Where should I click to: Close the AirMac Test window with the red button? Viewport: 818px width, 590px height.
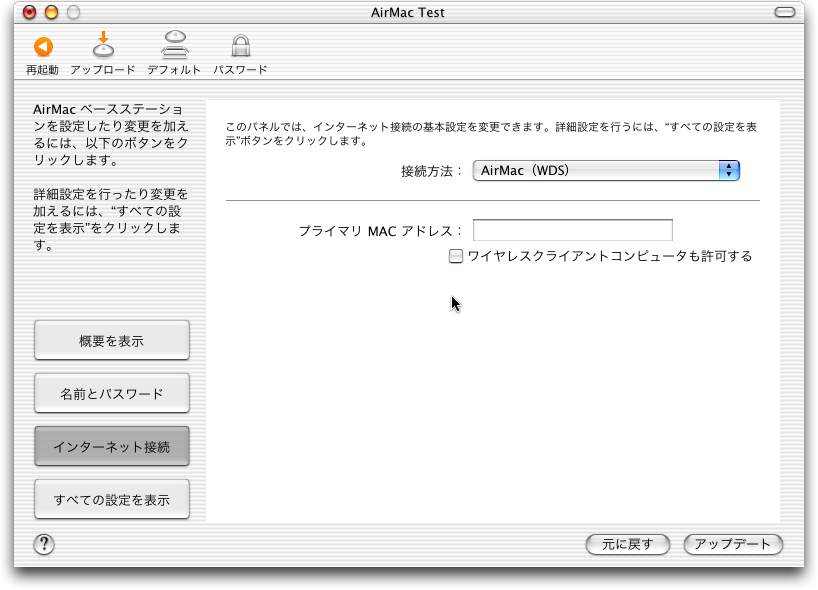pyautogui.click(x=29, y=13)
